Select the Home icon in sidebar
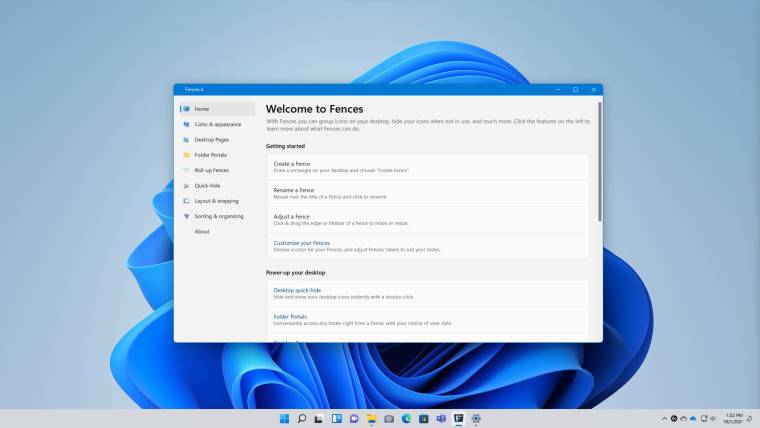 pyautogui.click(x=186, y=109)
